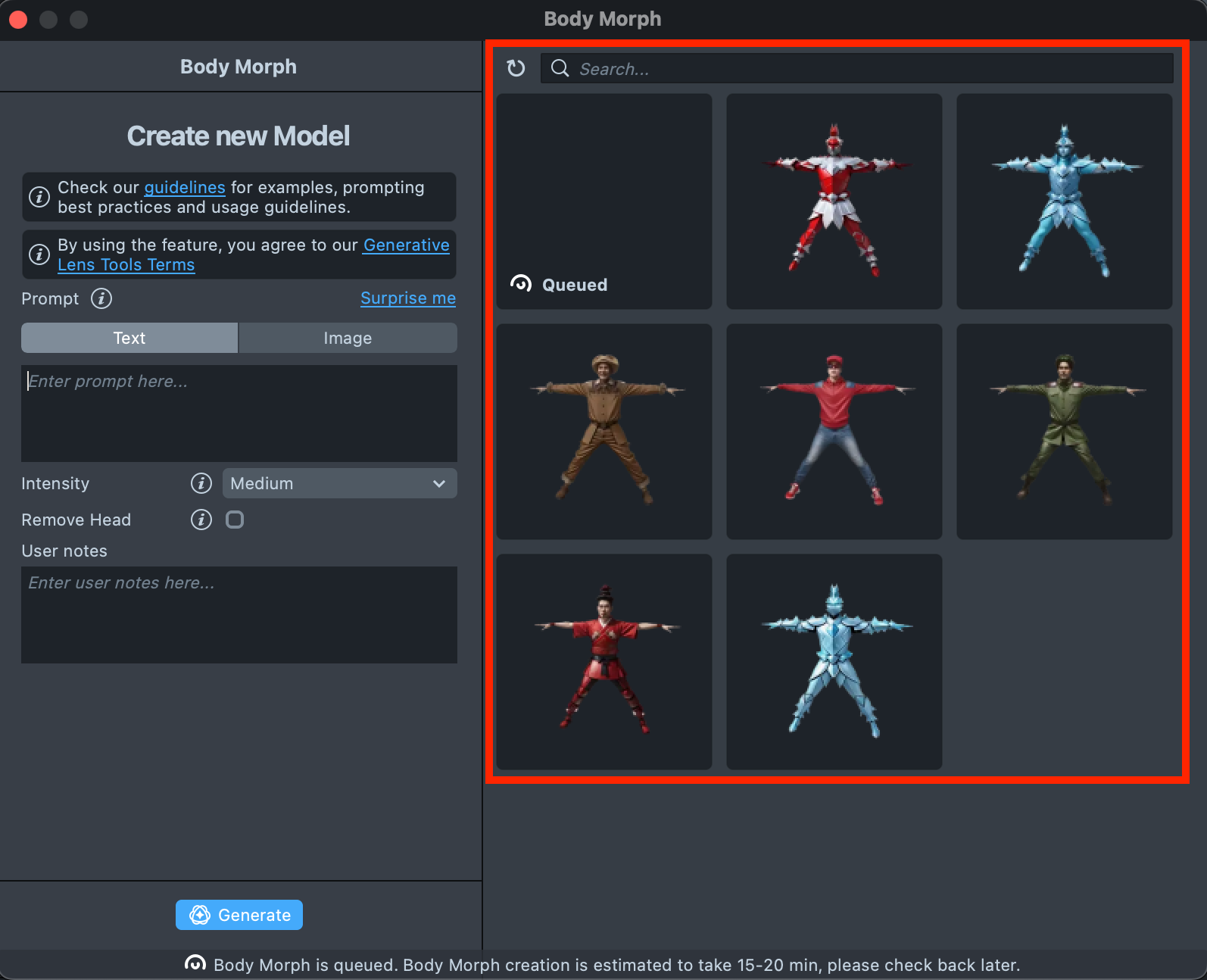Open Generative Lens Tools Terms link
Screen dimensions: 1207x980
pyautogui.click(x=406, y=245)
